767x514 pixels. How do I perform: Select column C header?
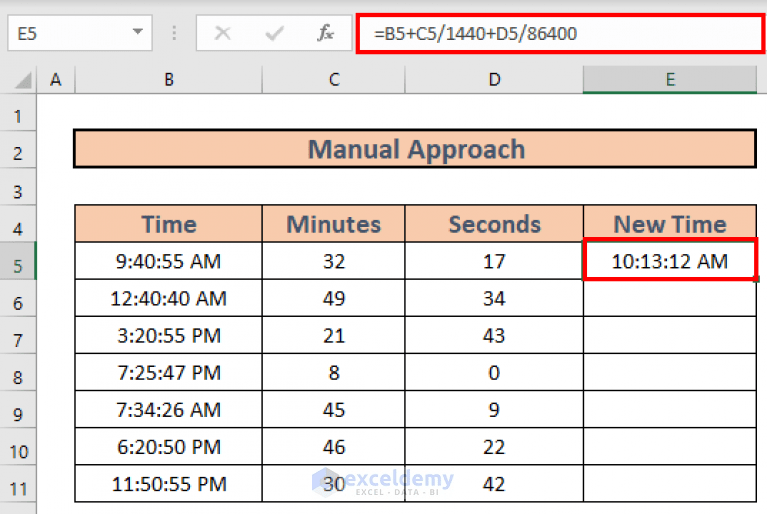[x=334, y=80]
